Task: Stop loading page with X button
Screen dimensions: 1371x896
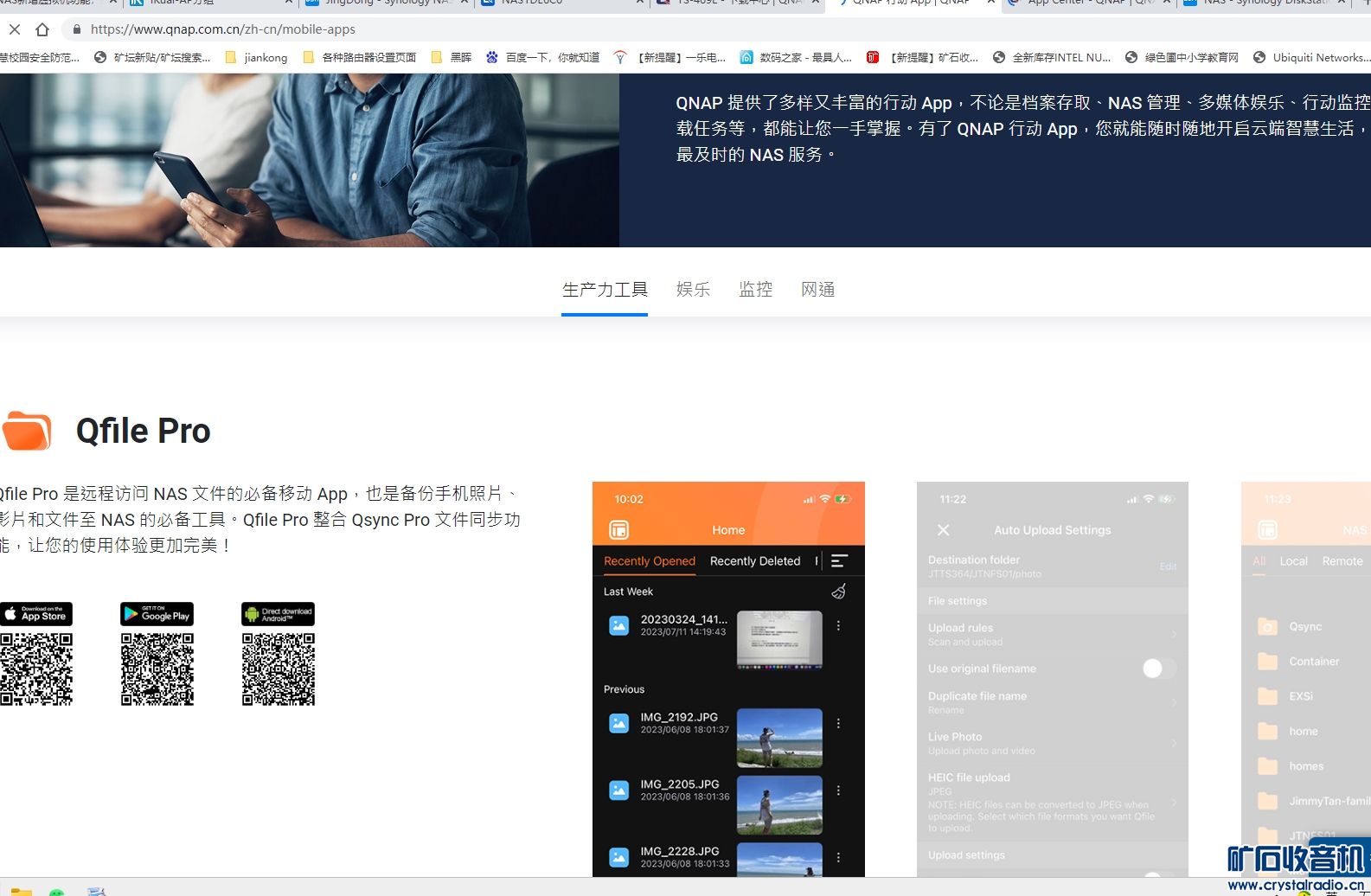Action: coord(15,29)
